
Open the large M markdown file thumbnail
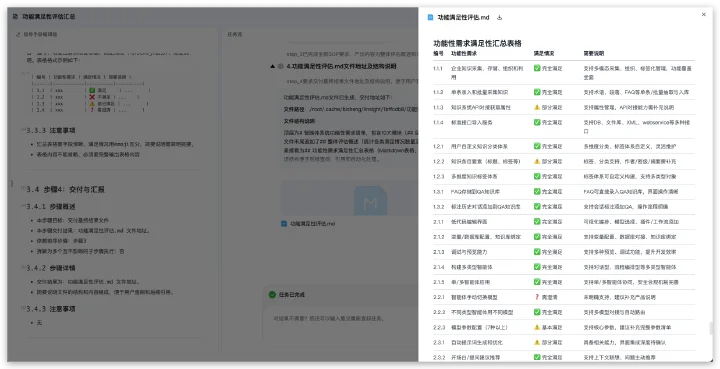[370, 201]
